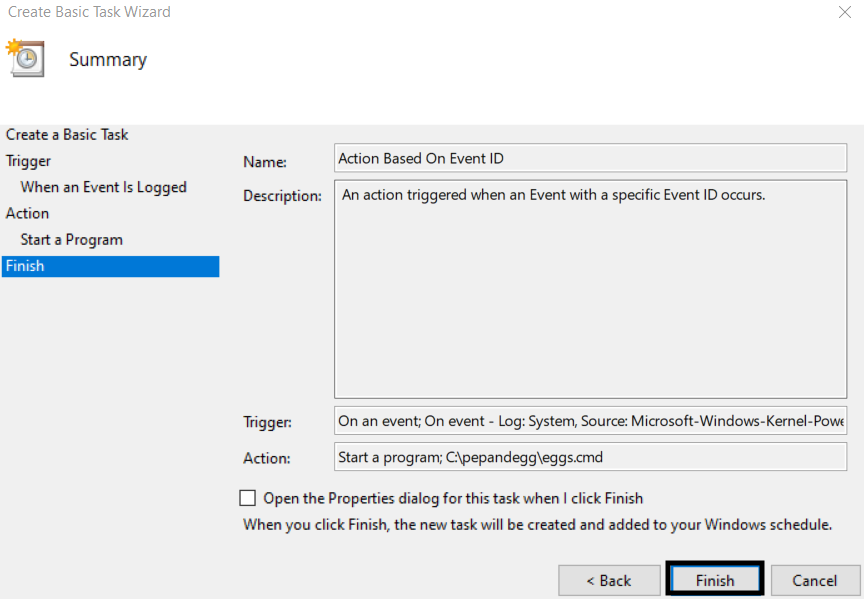Click the Finish button

point(715,580)
